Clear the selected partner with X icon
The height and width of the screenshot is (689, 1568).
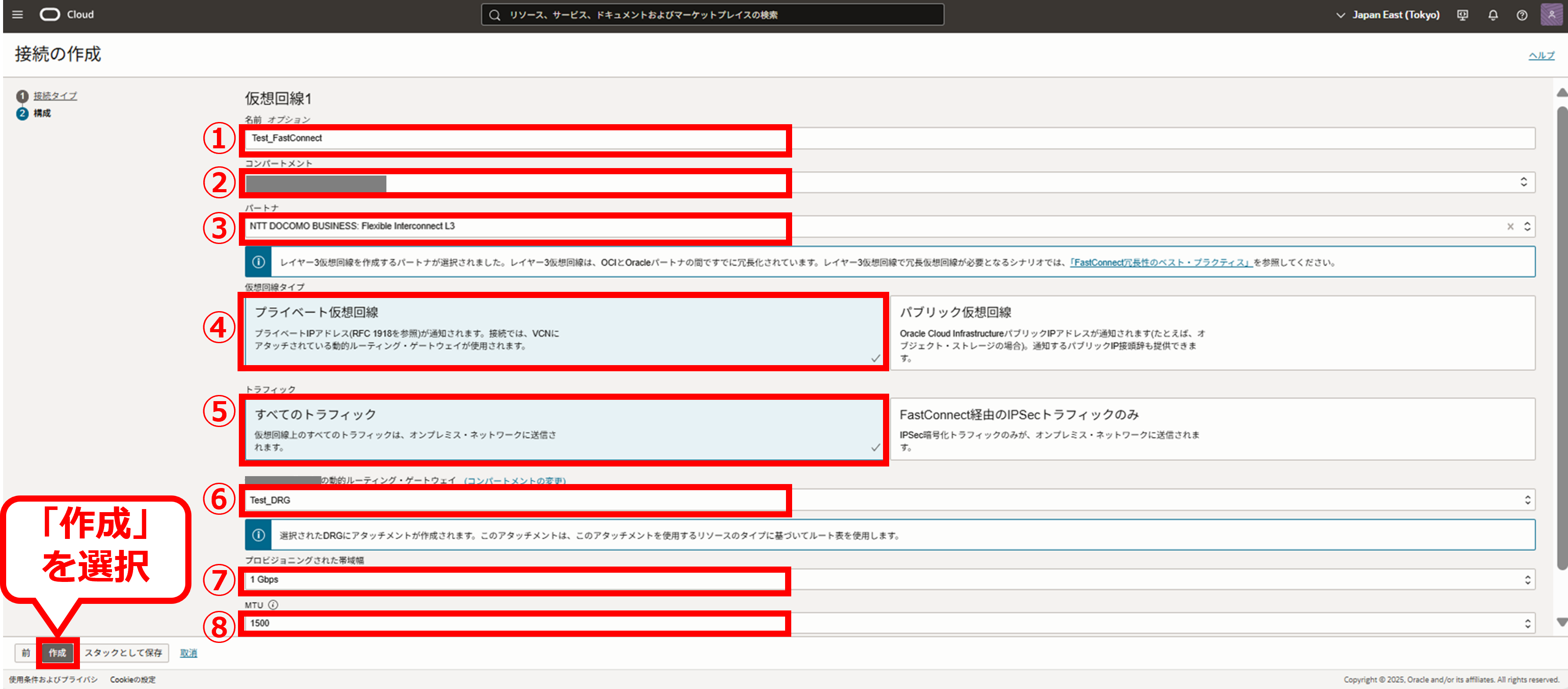[1510, 226]
